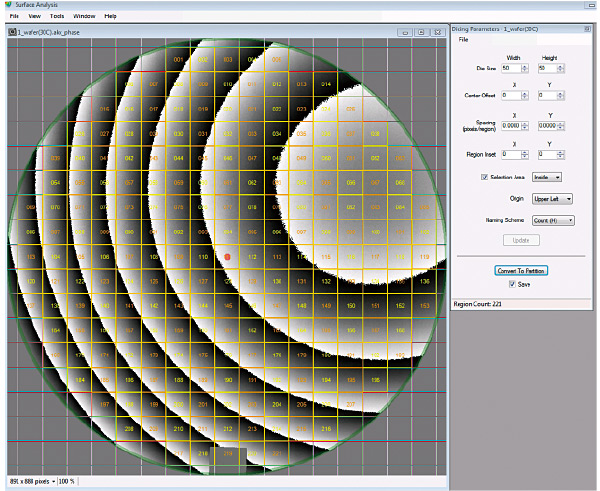This screenshot has height=491, width=600.
Task: Close the Dicing Parameters panel
Action: [x=587, y=29]
